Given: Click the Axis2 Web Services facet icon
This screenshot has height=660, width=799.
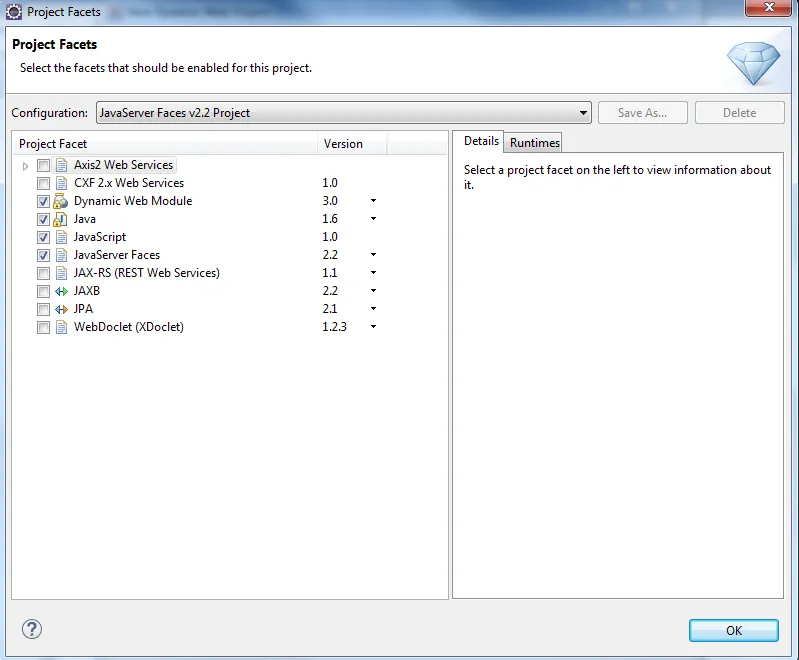Looking at the screenshot, I should point(61,165).
